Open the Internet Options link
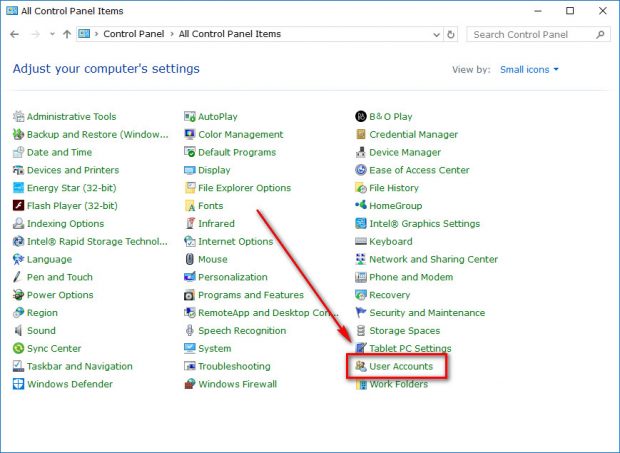620x453 pixels. click(x=236, y=241)
